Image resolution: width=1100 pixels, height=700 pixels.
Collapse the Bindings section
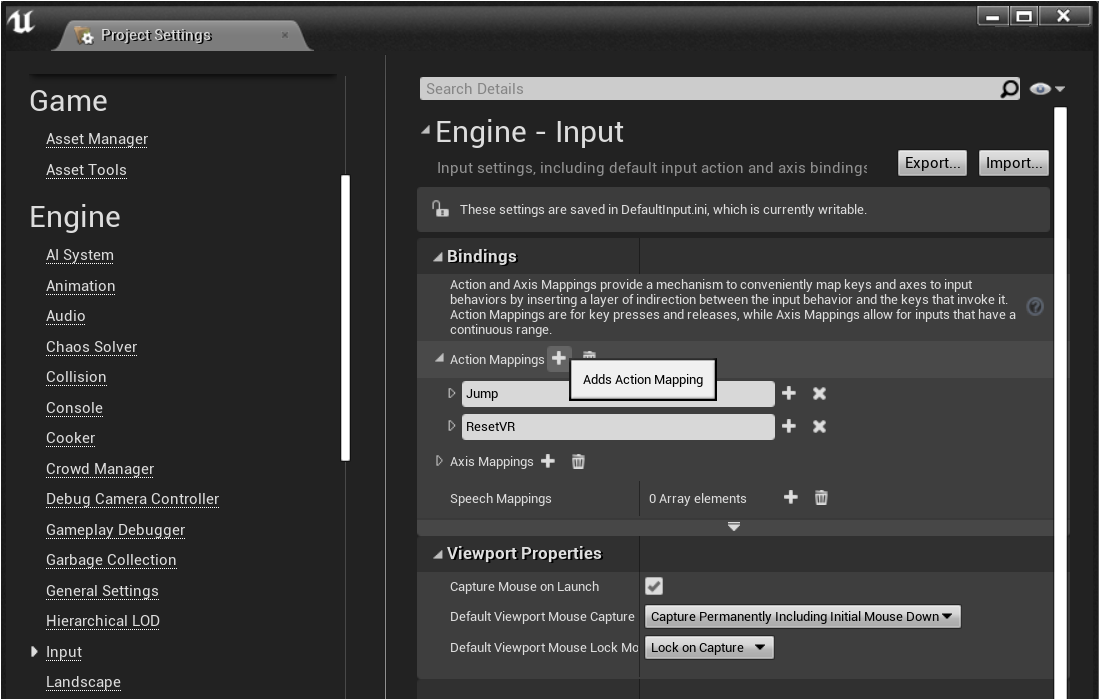pyautogui.click(x=438, y=257)
